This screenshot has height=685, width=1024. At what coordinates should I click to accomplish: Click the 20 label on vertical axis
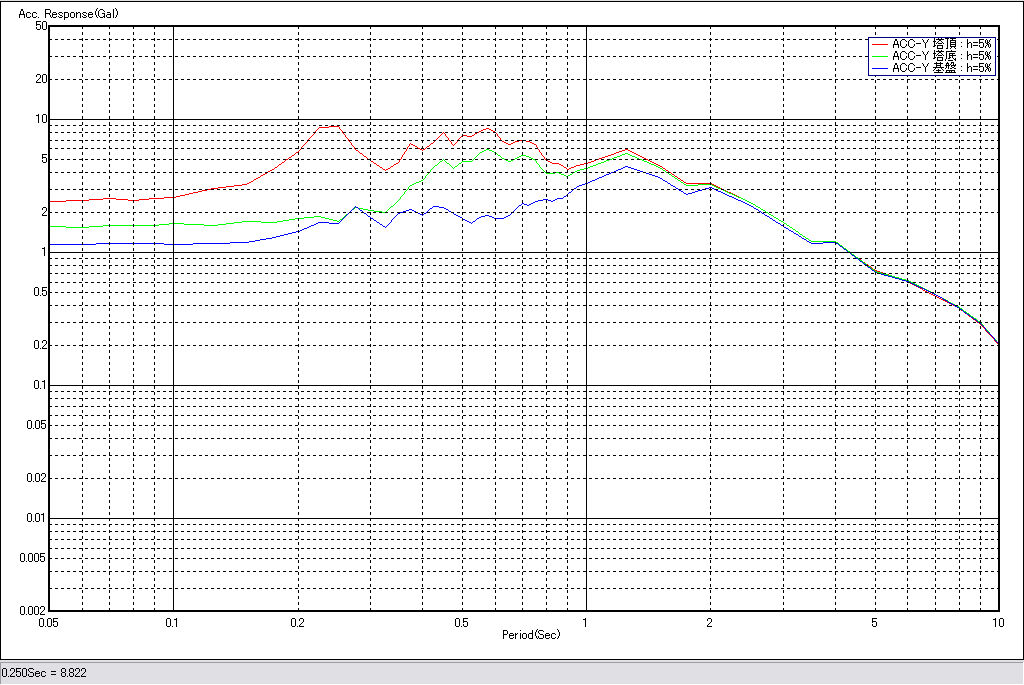point(41,79)
